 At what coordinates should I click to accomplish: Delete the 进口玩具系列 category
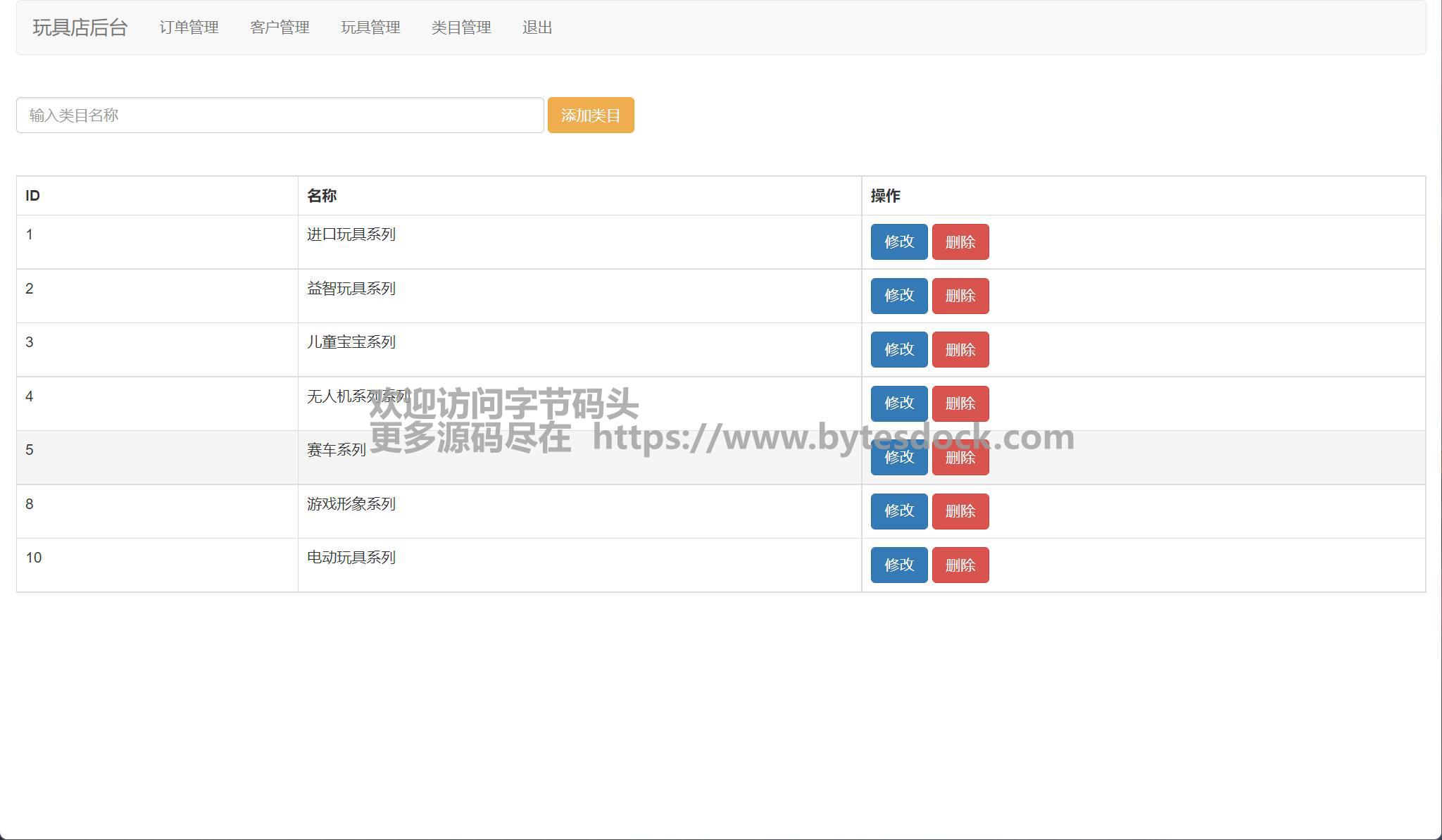click(x=960, y=242)
